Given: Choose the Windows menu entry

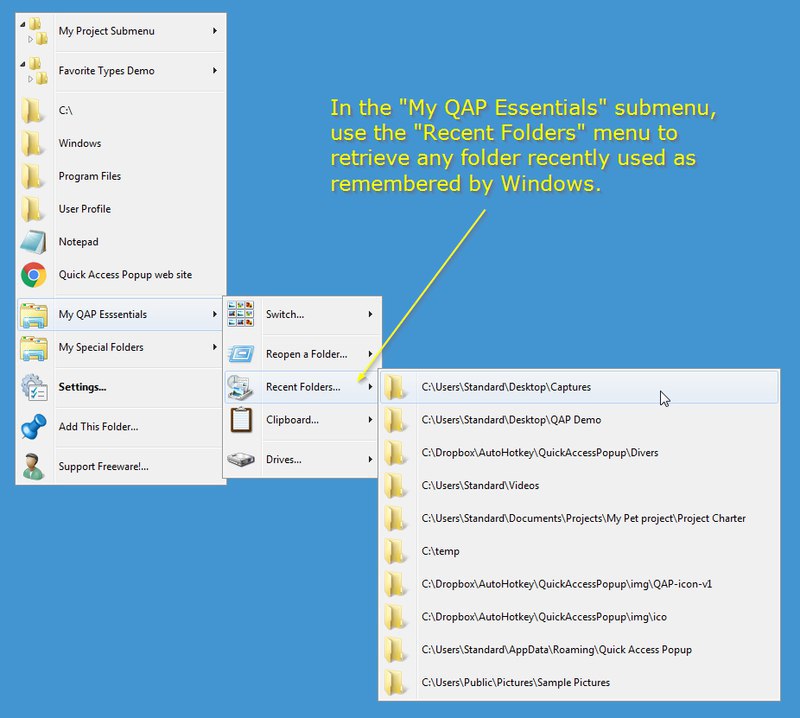Looking at the screenshot, I should pos(121,143).
